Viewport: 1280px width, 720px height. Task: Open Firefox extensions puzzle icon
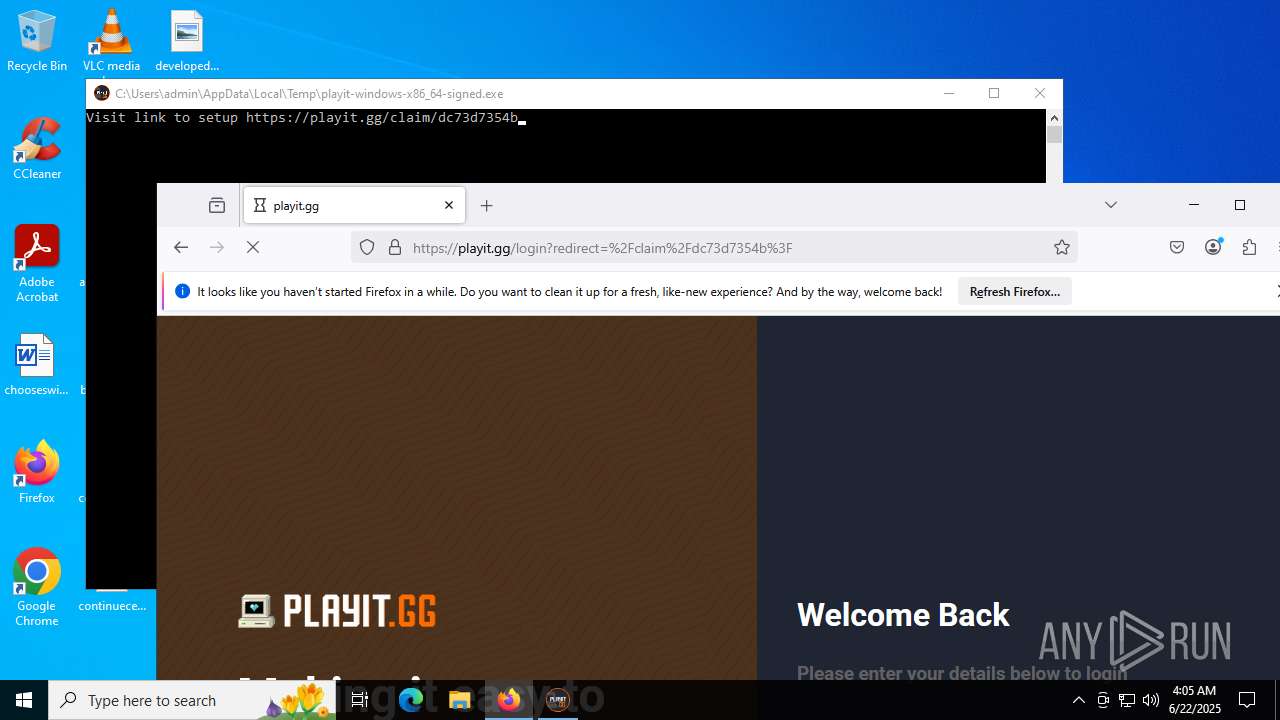1249,247
